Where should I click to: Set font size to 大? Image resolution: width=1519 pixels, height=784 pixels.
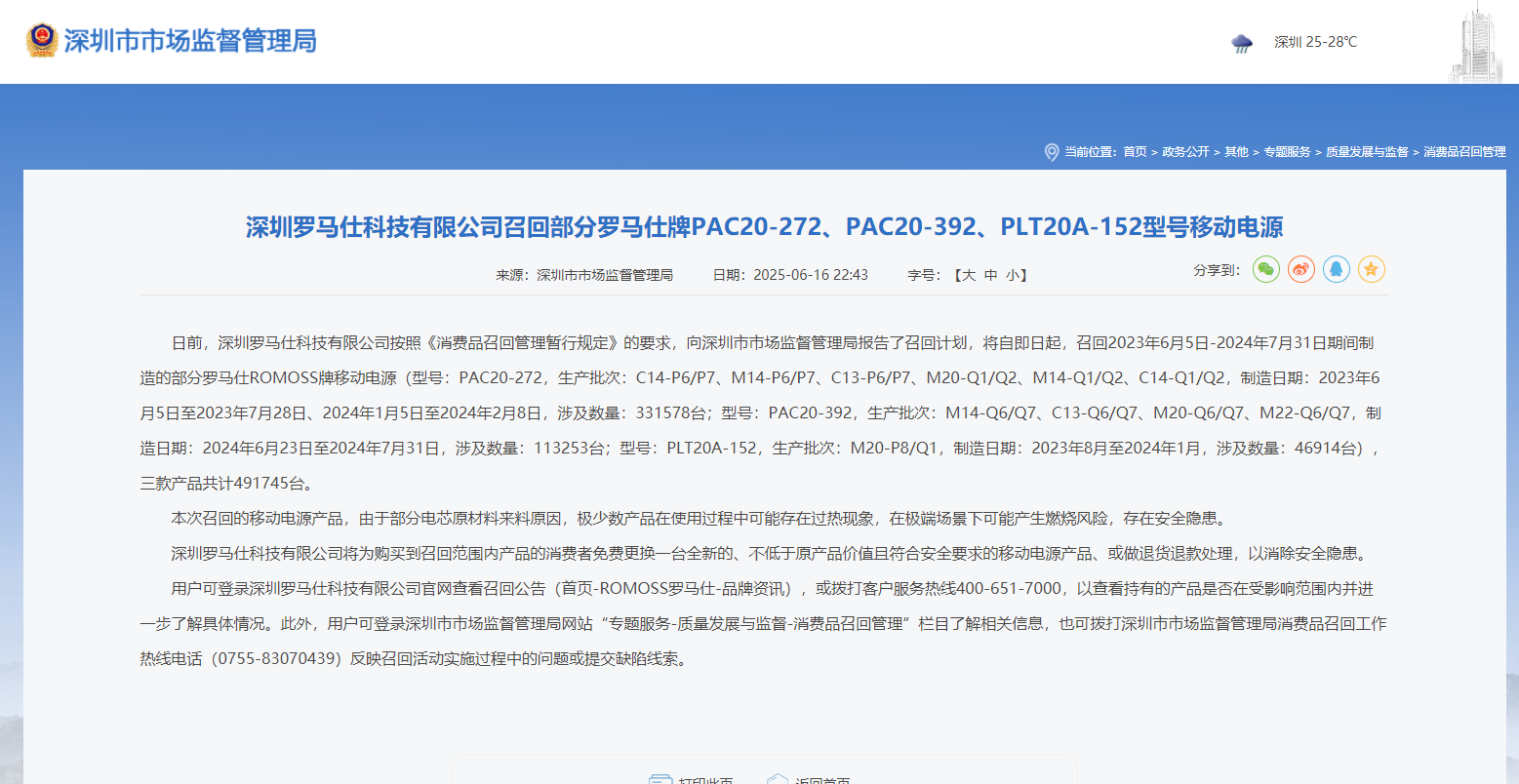(x=968, y=275)
